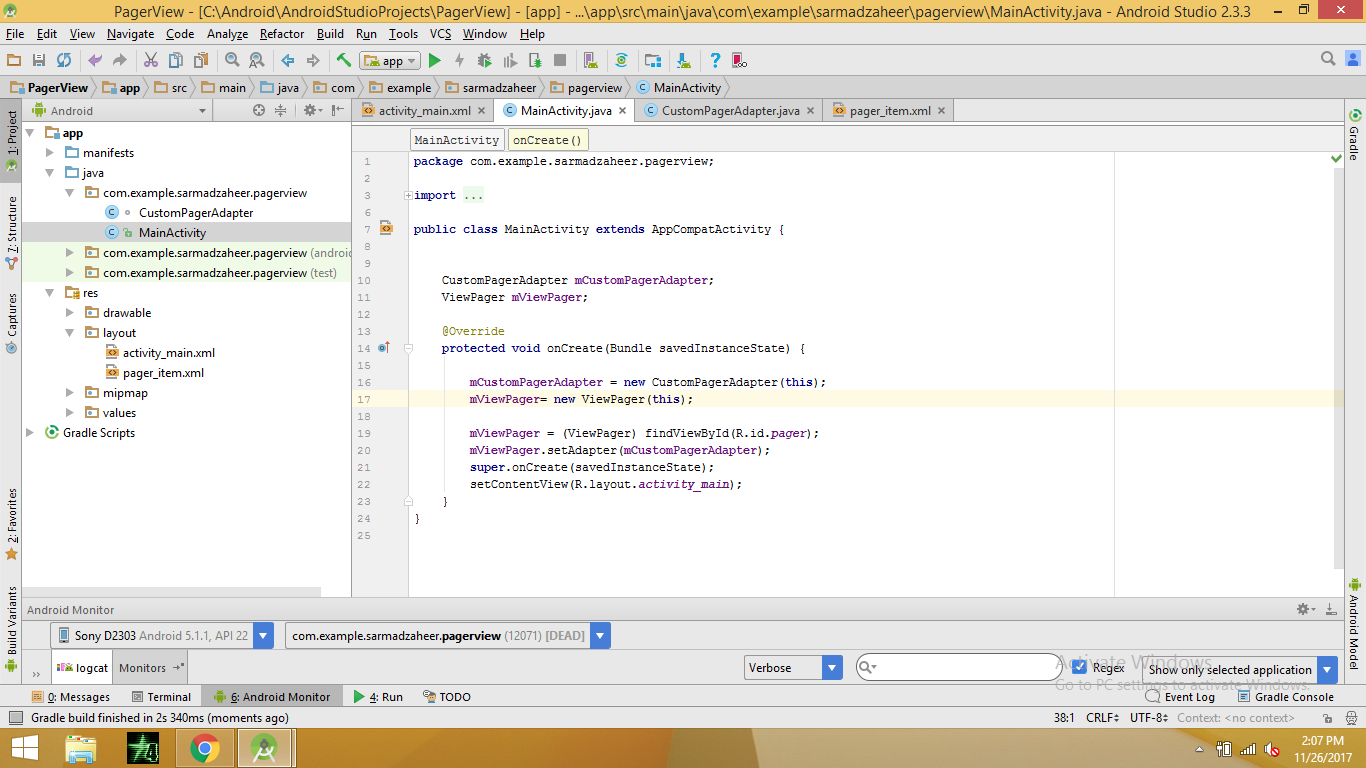Click the Chrome taskbar icon
1366x768 pixels.
[x=205, y=748]
